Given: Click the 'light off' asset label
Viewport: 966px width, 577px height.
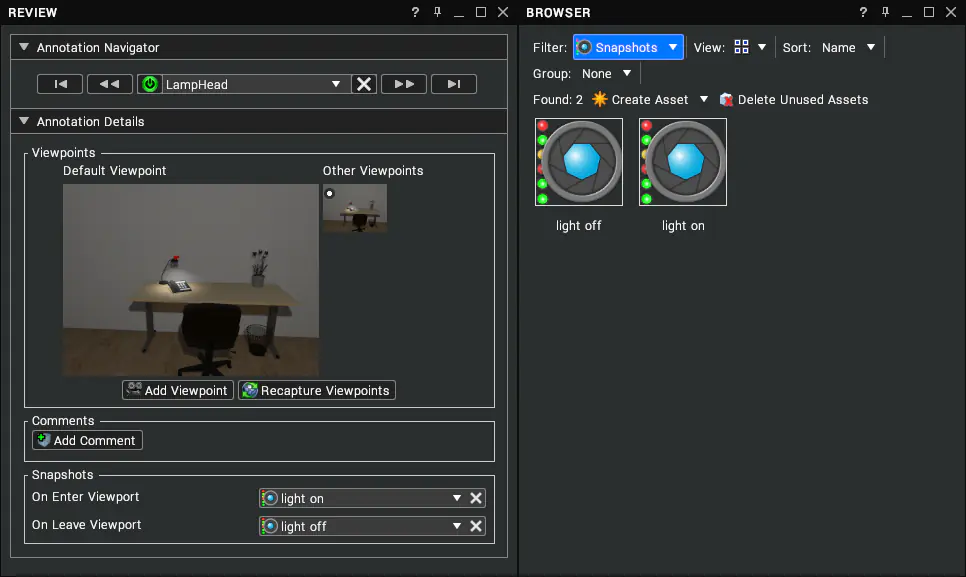Looking at the screenshot, I should pyautogui.click(x=578, y=225).
